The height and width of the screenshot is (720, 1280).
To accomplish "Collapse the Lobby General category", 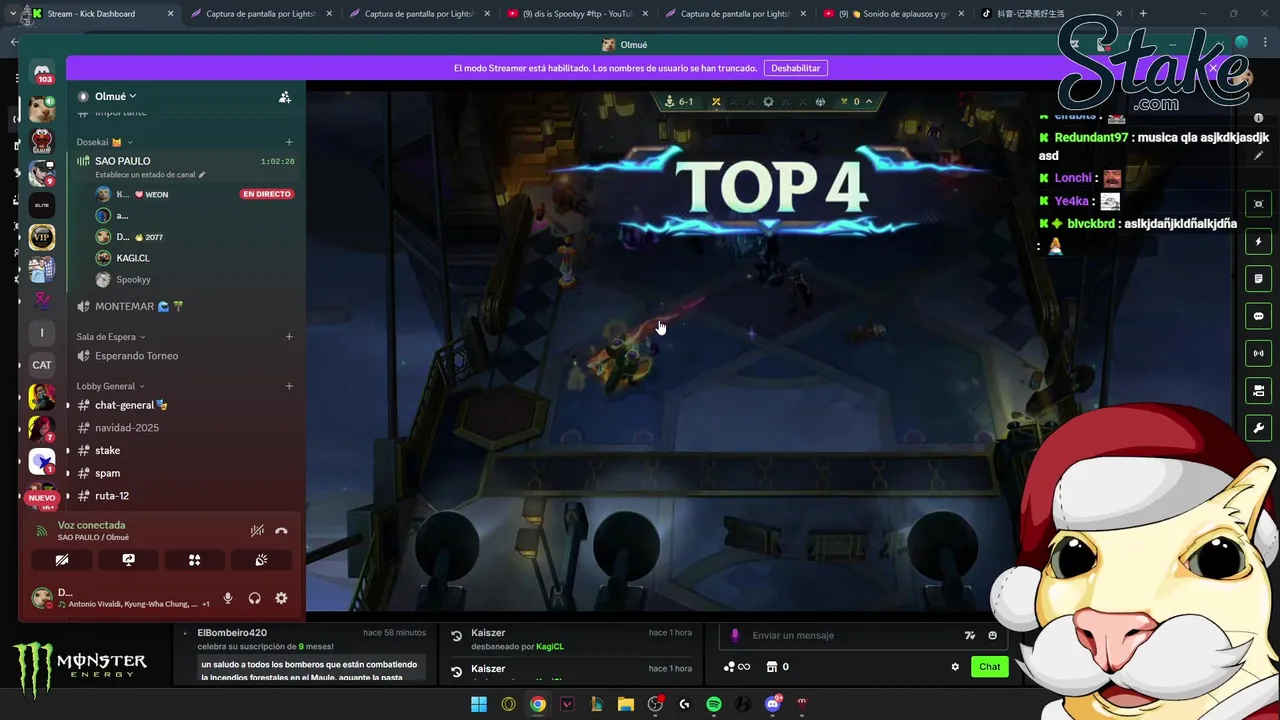I will click(x=110, y=386).
